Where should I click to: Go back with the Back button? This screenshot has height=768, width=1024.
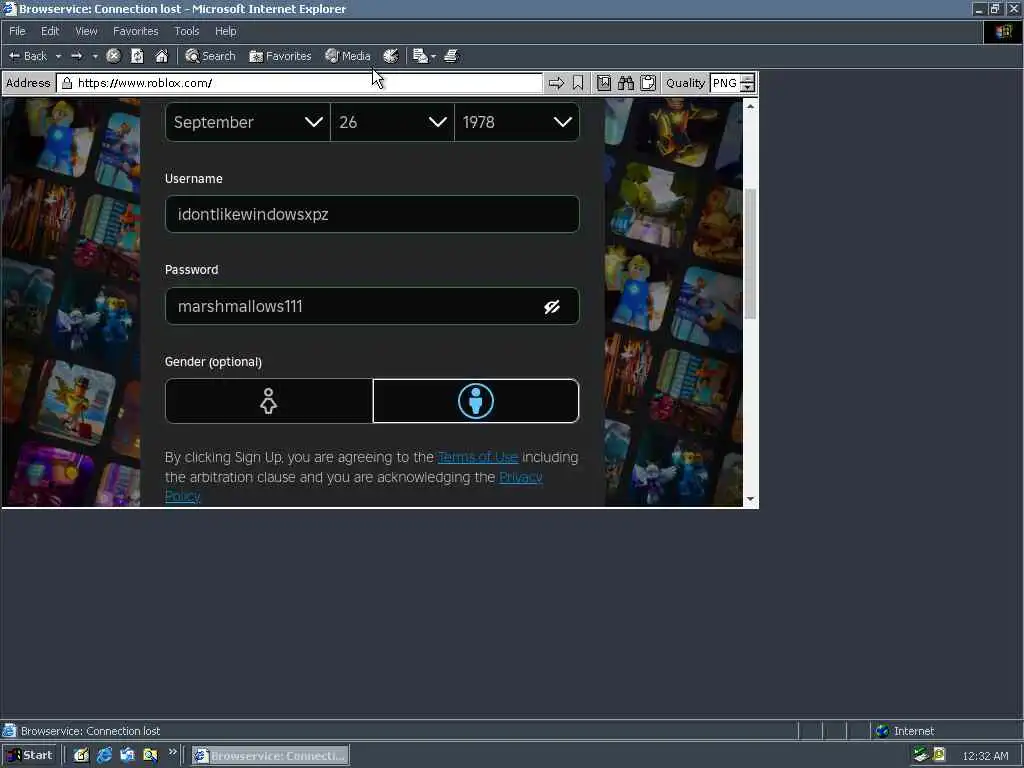(x=27, y=56)
